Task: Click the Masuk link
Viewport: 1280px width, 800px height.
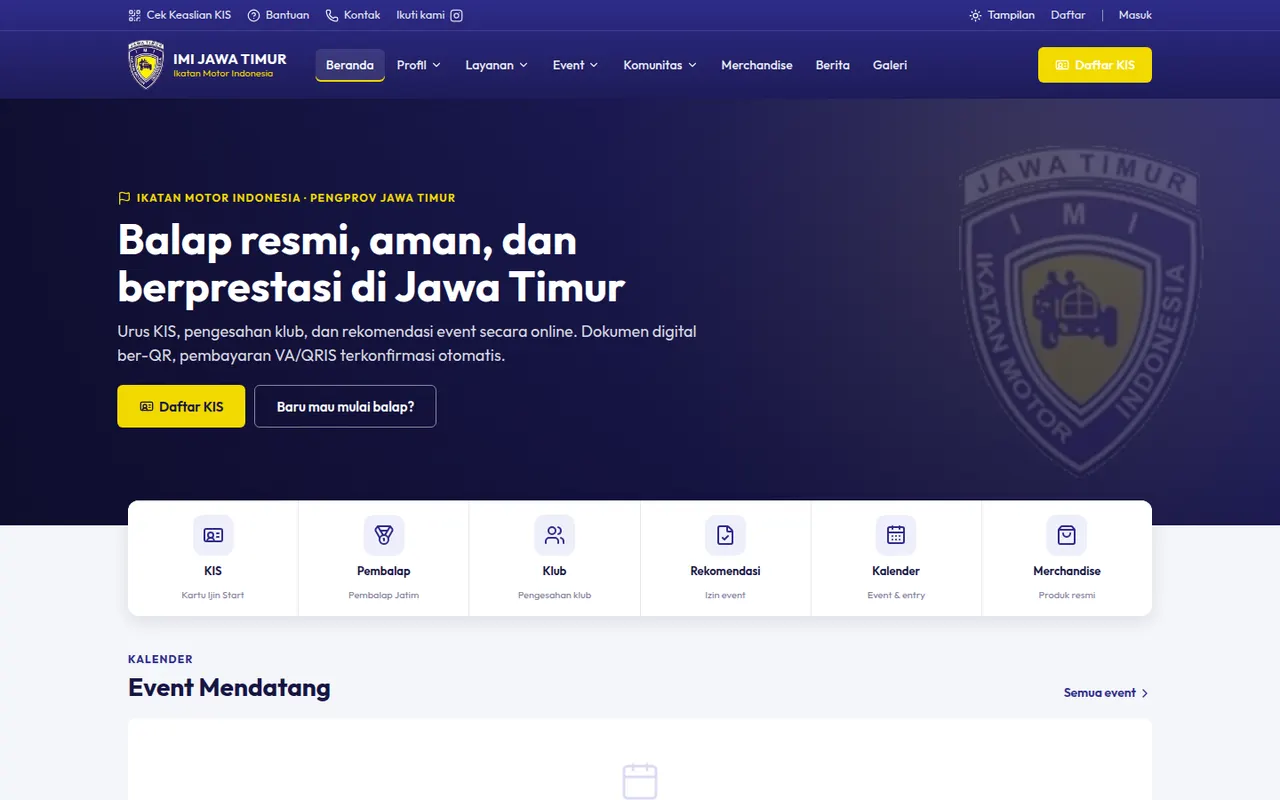Action: pos(1135,15)
